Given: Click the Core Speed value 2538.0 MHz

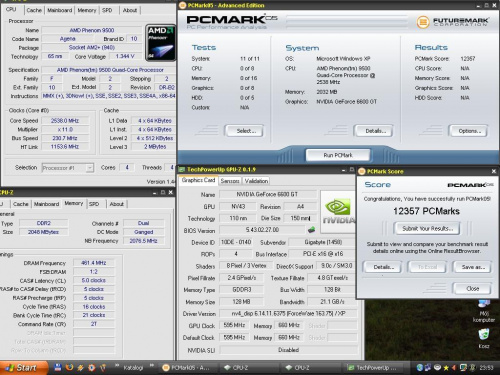Looking at the screenshot, I should click(x=65, y=120).
